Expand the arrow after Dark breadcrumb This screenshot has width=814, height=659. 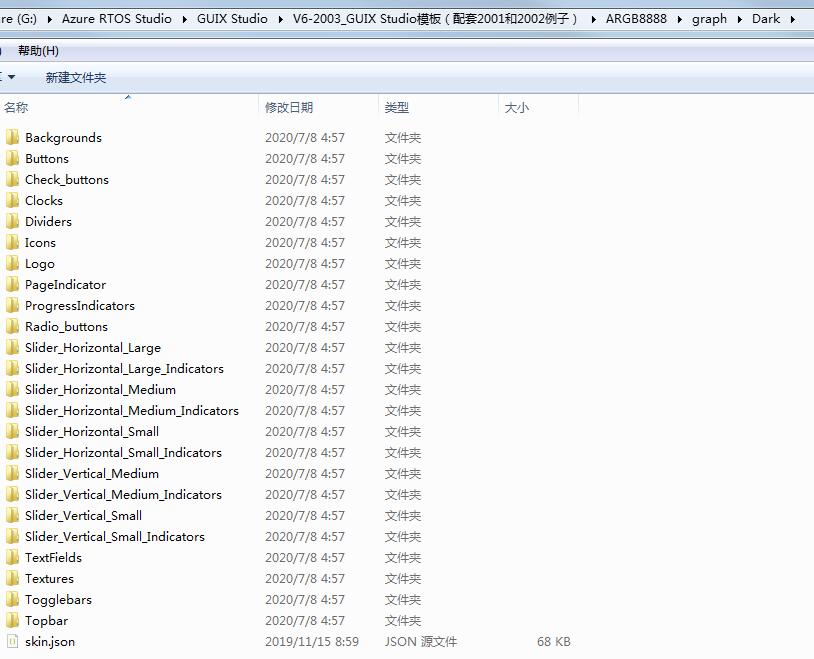click(x=793, y=20)
